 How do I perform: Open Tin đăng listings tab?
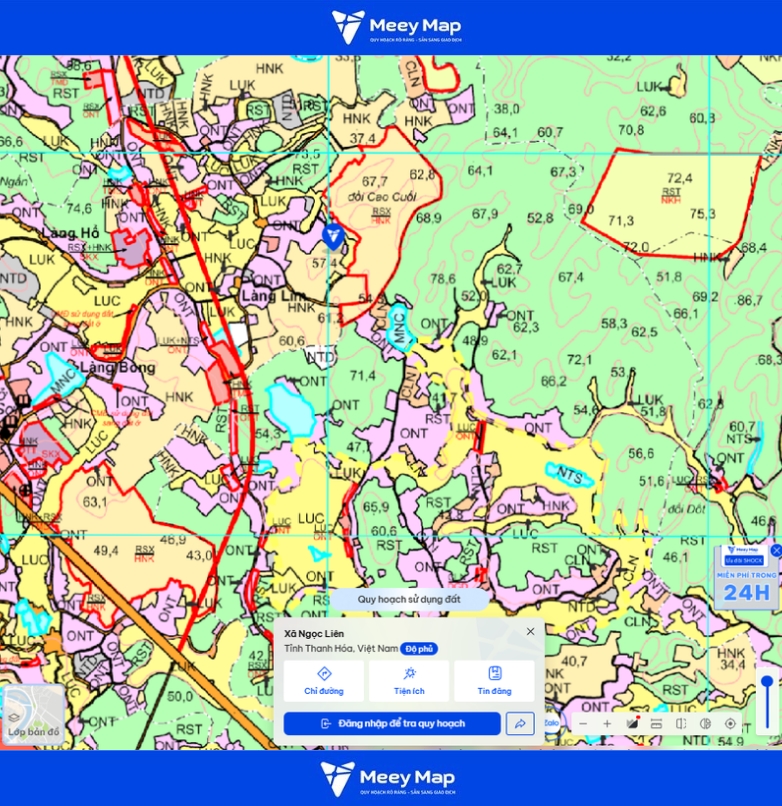click(x=495, y=681)
